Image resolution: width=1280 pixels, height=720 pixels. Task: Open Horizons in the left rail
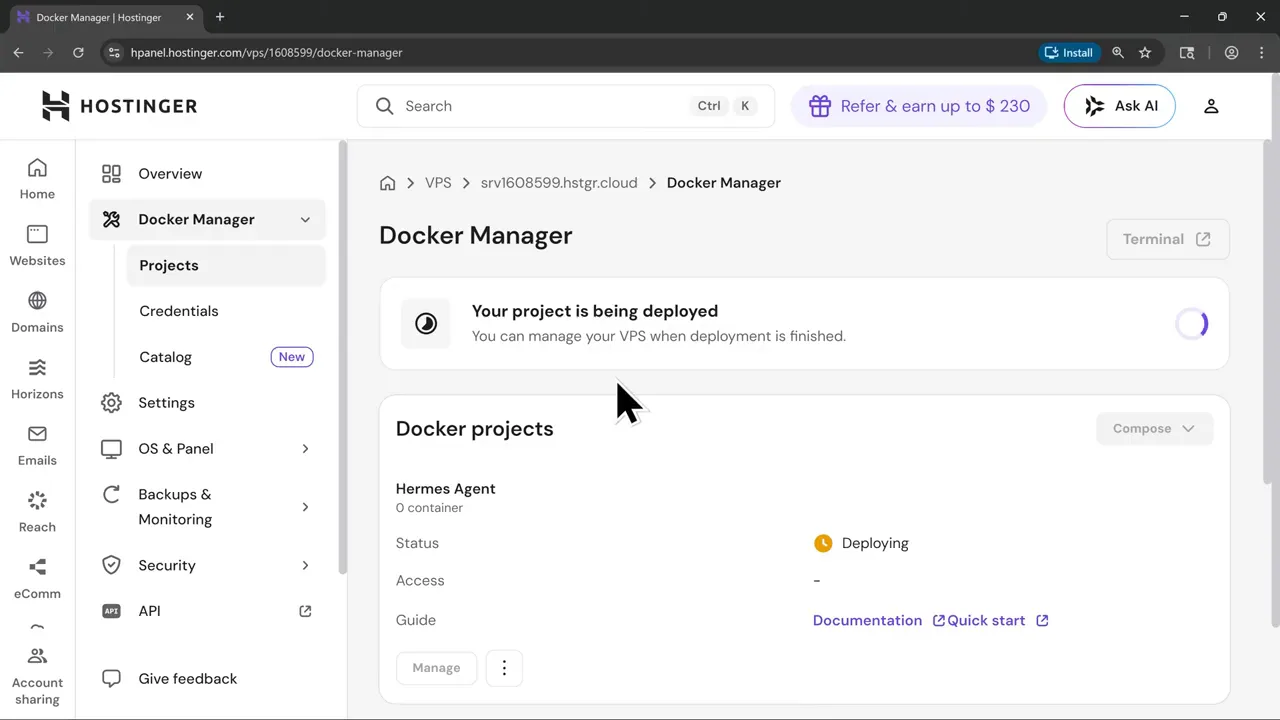(37, 379)
